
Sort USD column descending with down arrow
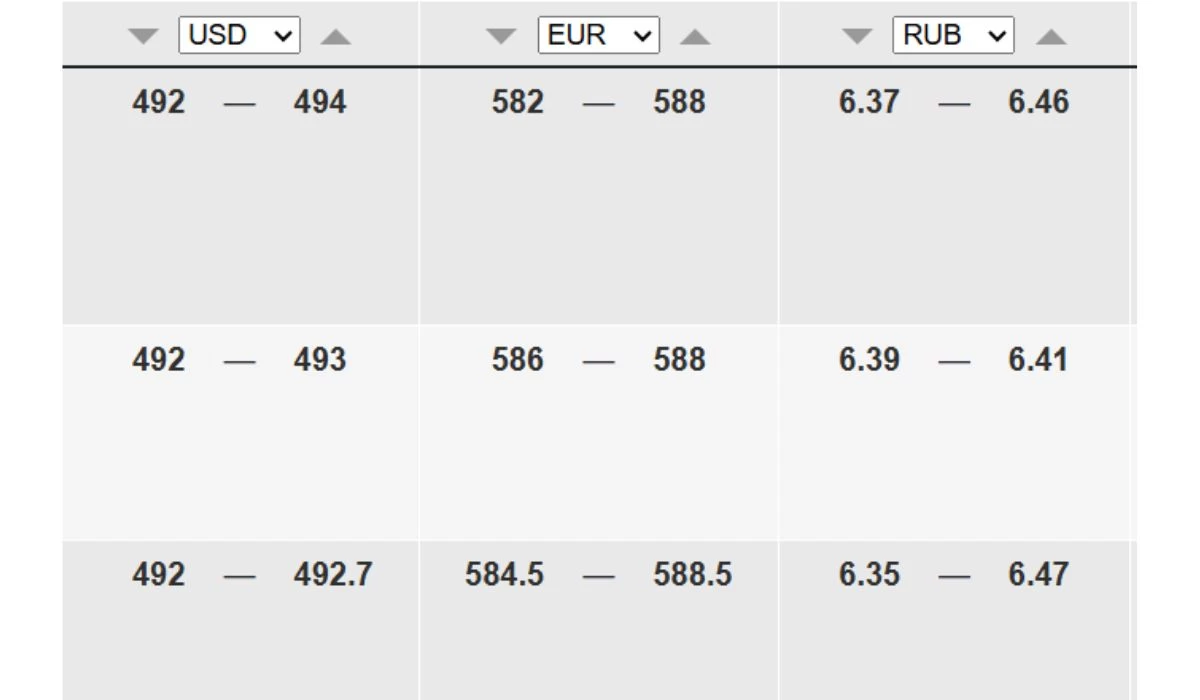(x=144, y=37)
